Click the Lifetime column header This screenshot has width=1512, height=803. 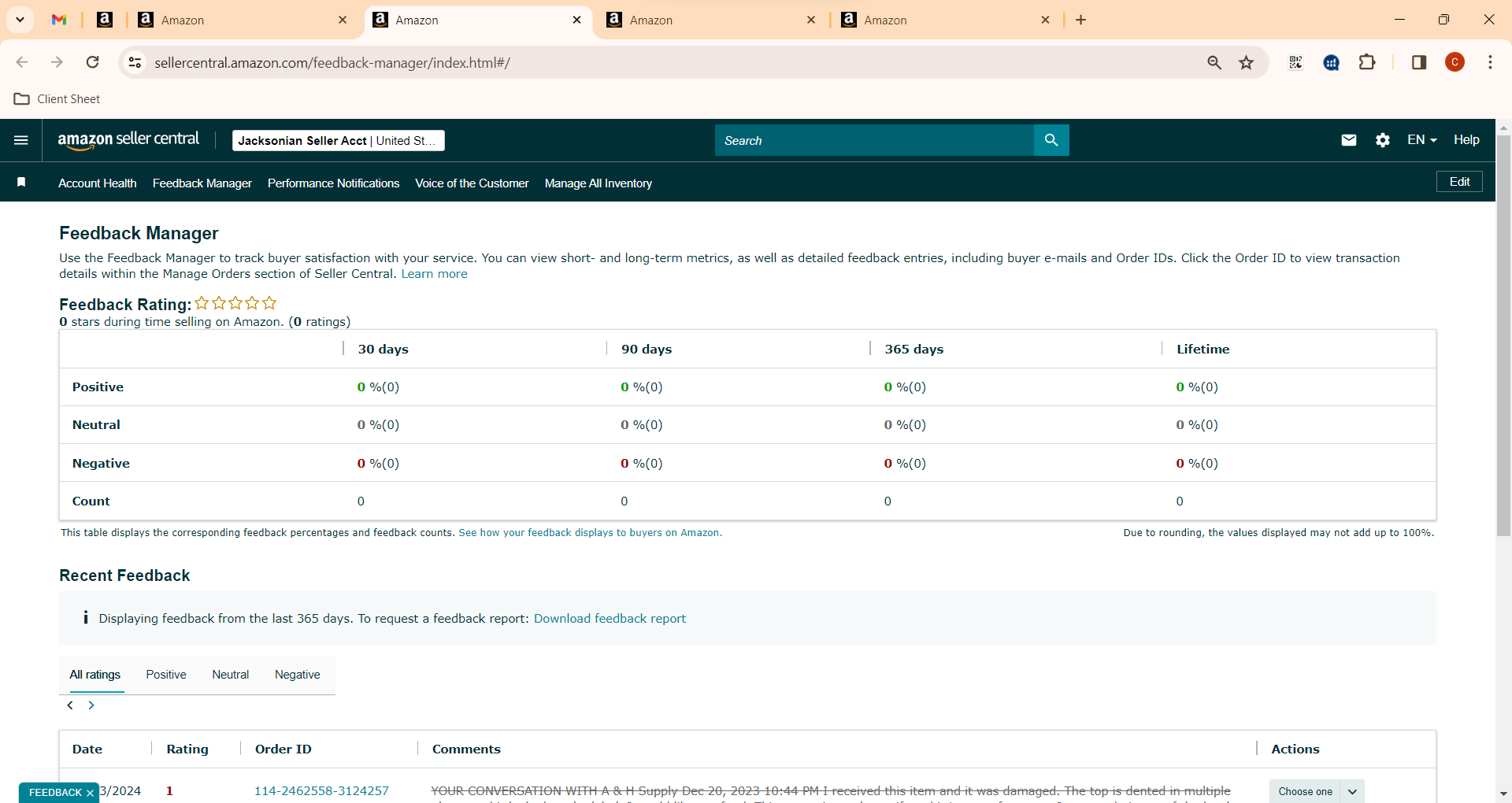pos(1203,349)
